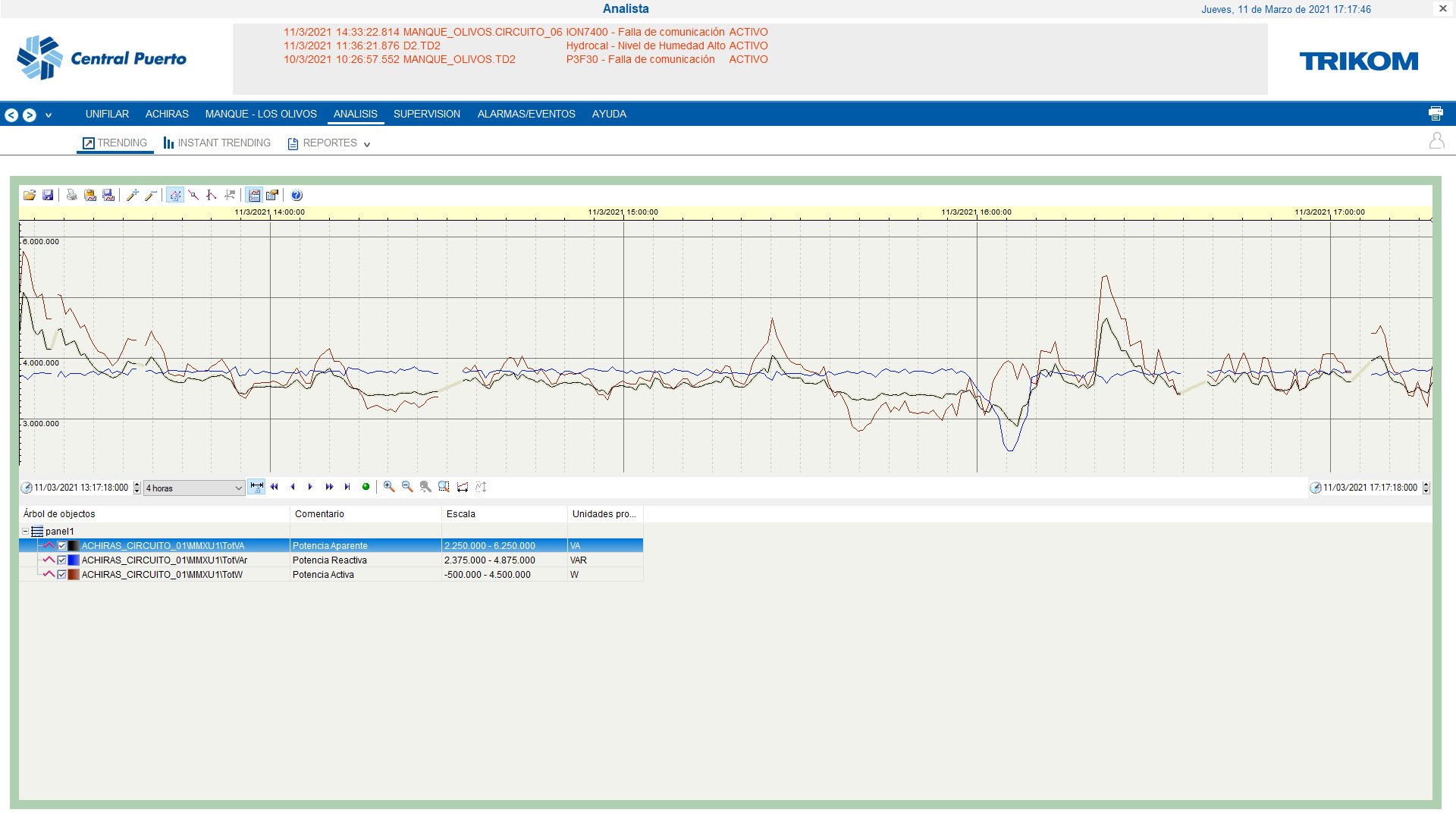1456x819 pixels.
Task: Uncheck the TotVA pen checkbox
Action: coord(62,546)
